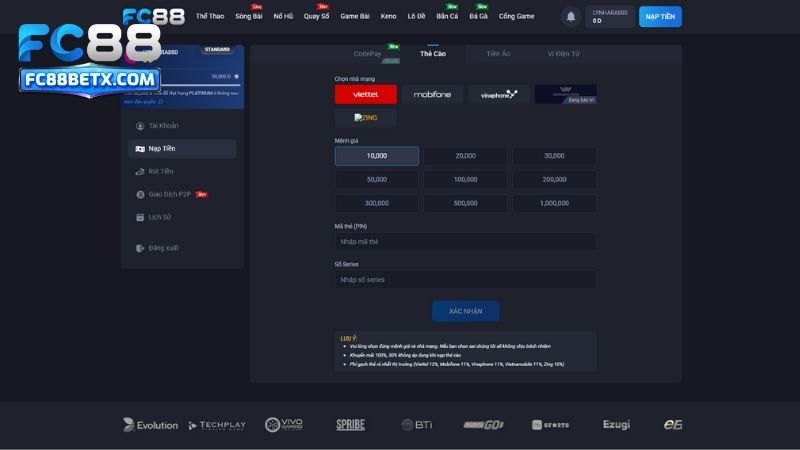Viewport: 800px width, 450px height.
Task: Click the blue NẠP TIỀN header button
Action: pos(660,17)
